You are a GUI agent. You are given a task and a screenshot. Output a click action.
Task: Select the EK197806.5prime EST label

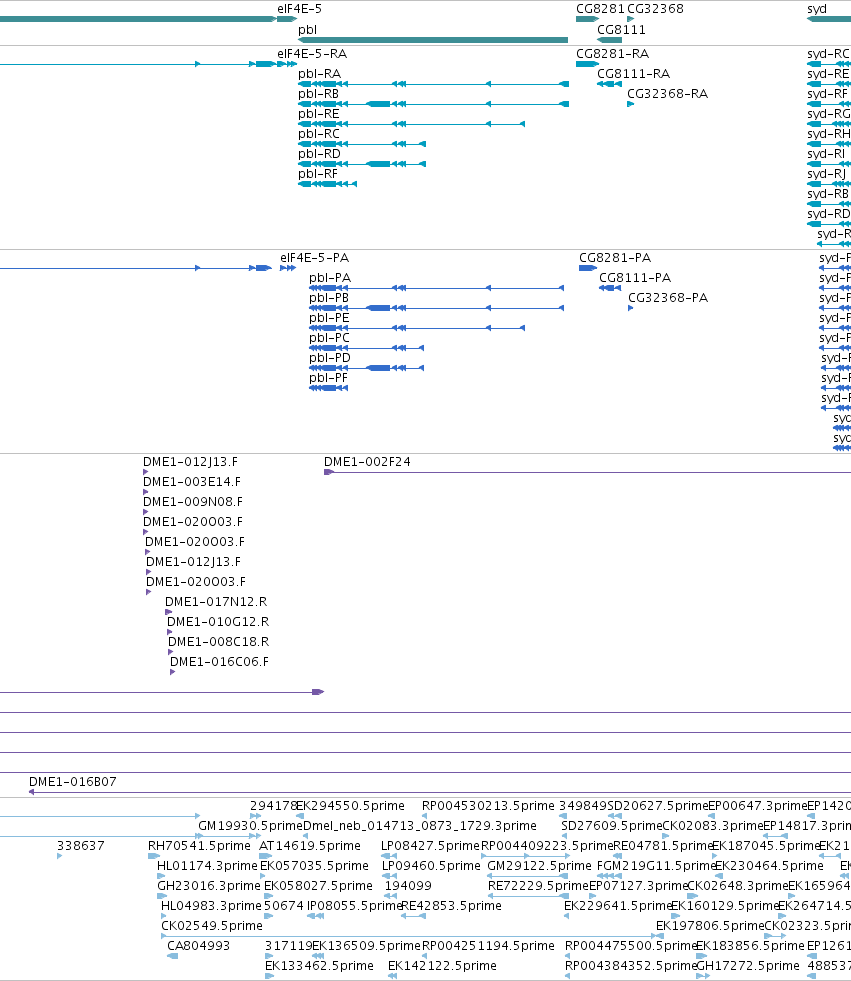[710, 926]
